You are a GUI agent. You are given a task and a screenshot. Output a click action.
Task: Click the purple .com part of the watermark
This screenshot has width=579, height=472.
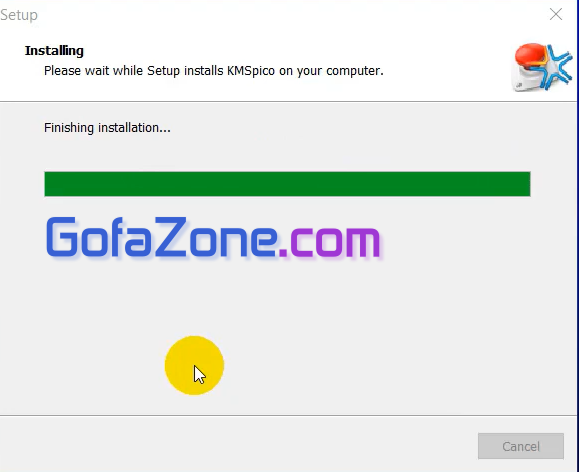tap(330, 242)
